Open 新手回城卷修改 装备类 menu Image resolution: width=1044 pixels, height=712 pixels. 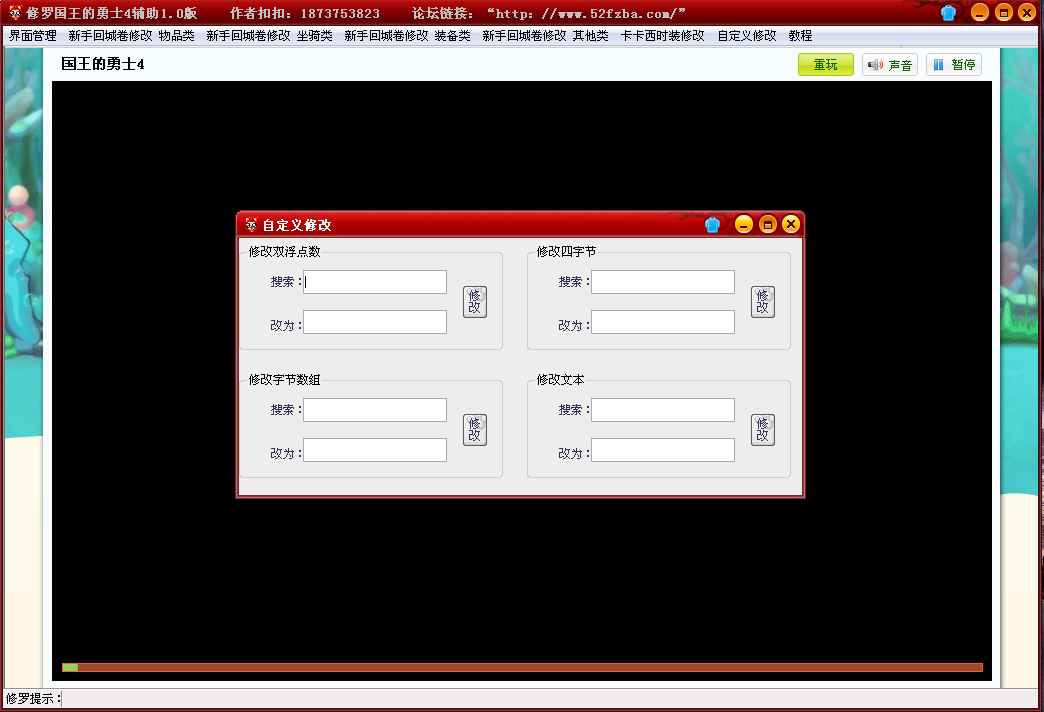pos(407,36)
